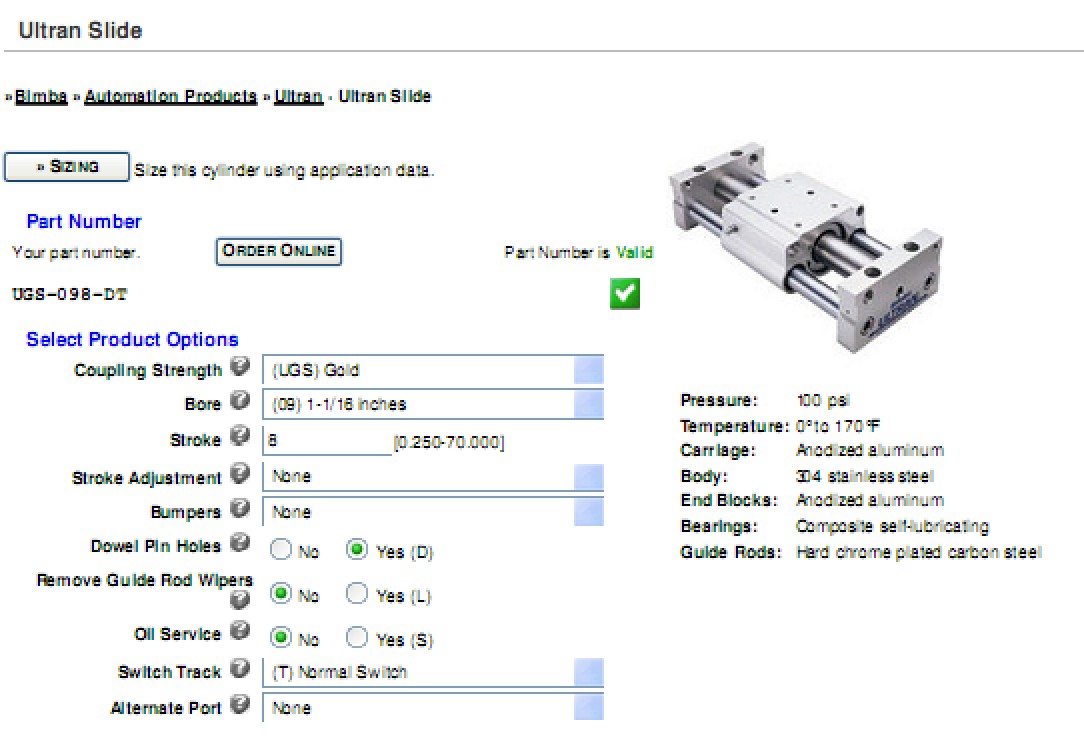This screenshot has height=746, width=1084.
Task: Go to Bimba breadcrumb link
Action: 41,96
